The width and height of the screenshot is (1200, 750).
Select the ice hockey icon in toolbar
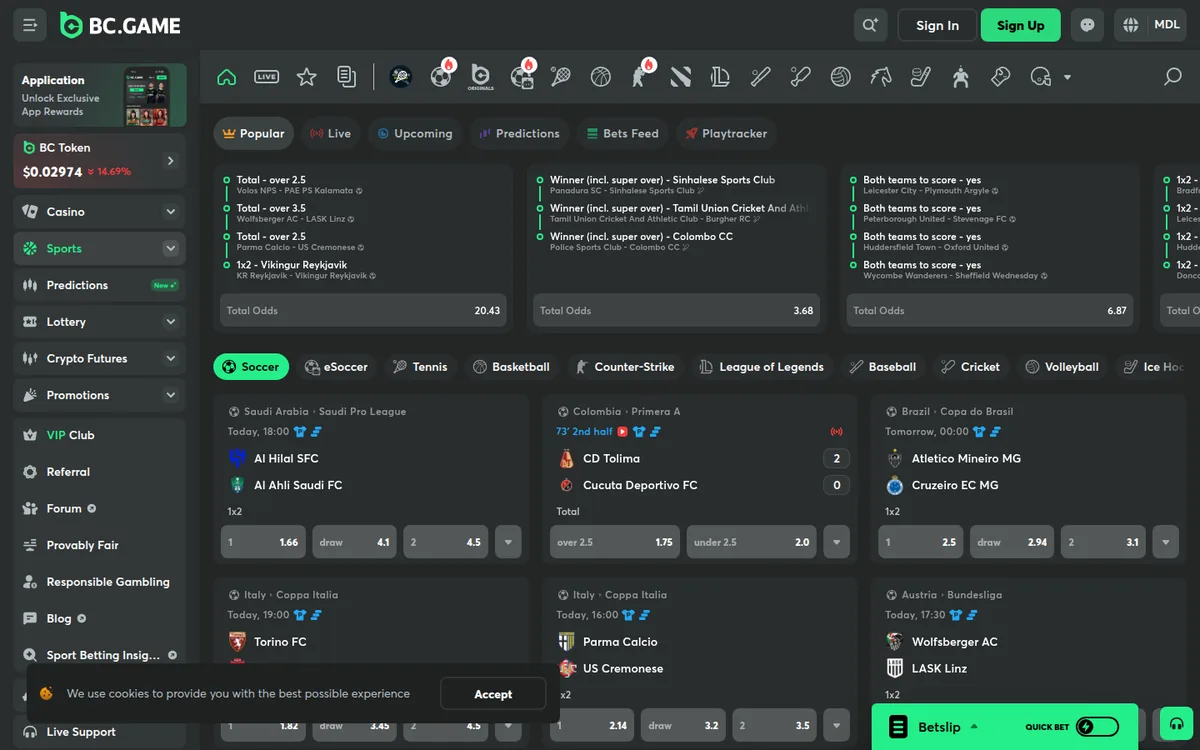[921, 77]
